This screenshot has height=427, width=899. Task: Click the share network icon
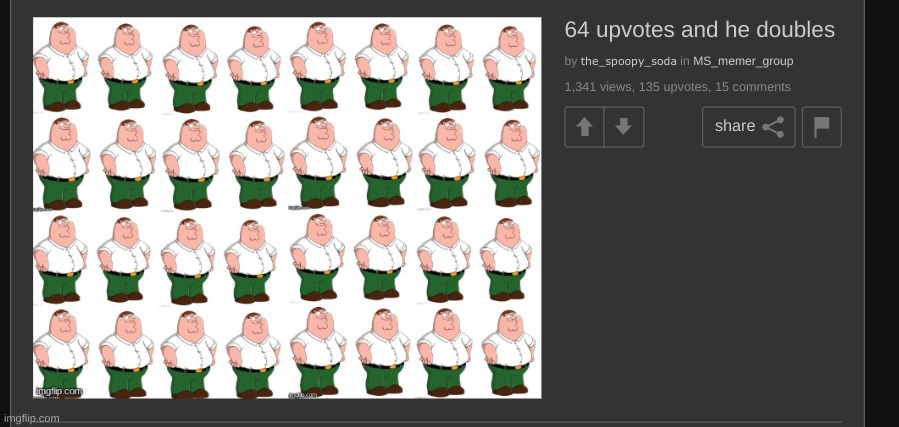(x=773, y=127)
